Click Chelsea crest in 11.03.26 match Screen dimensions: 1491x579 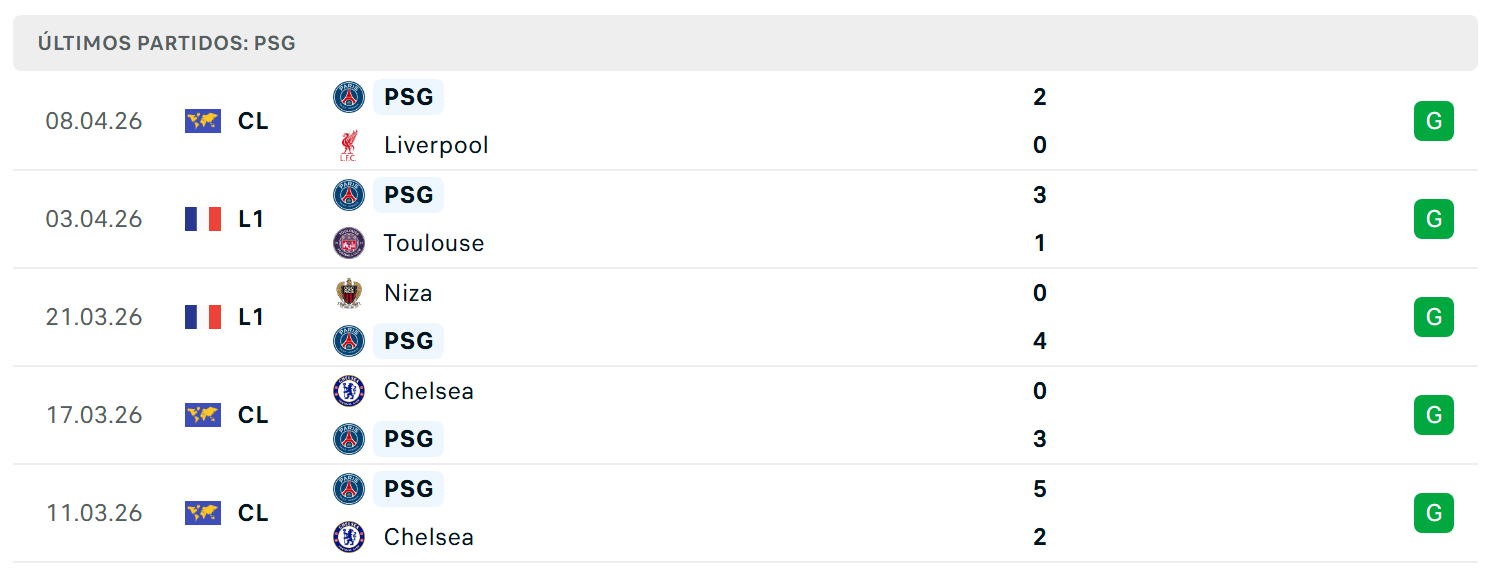[x=349, y=537]
